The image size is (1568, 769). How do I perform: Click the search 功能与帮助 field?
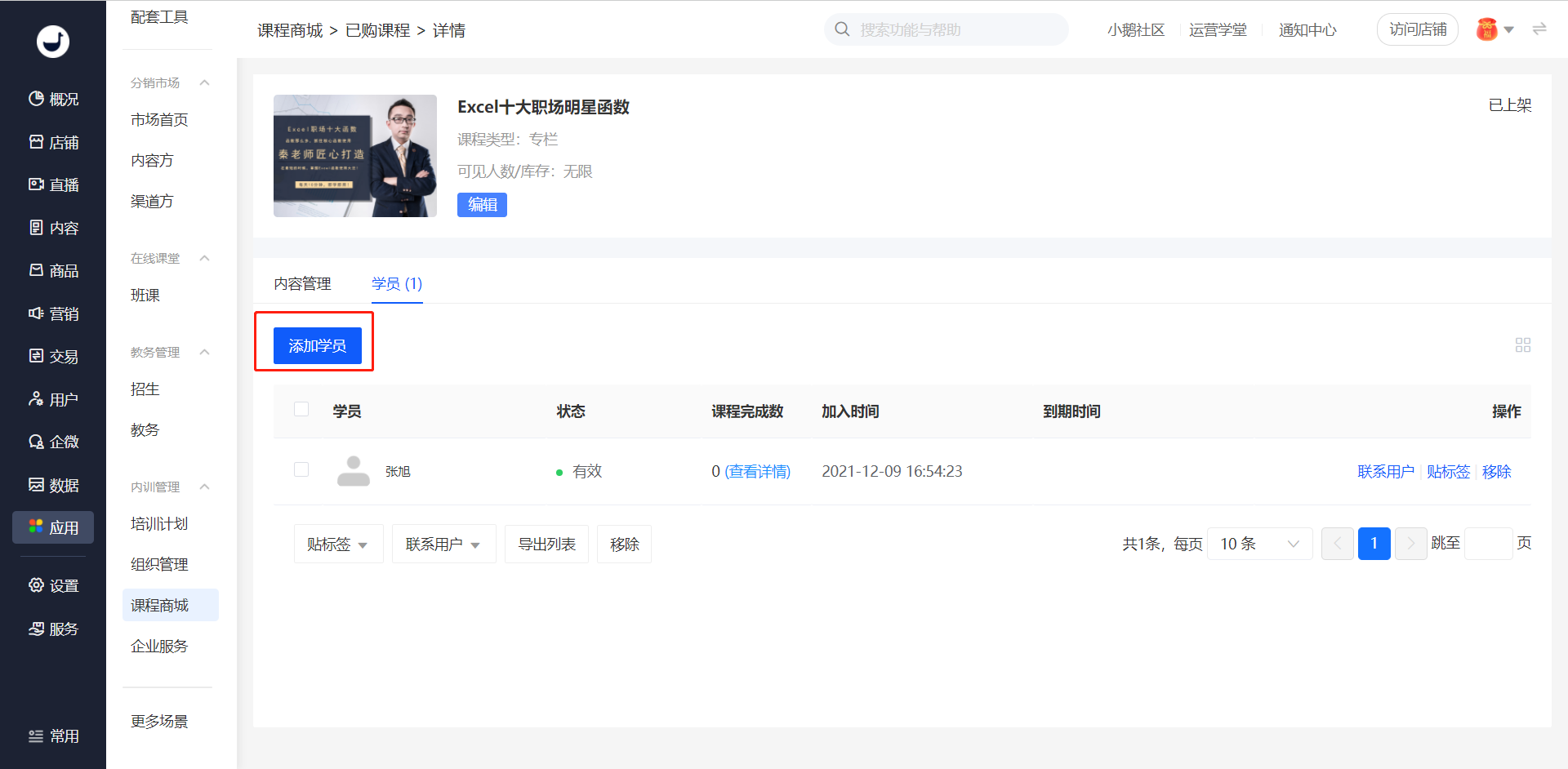(x=947, y=29)
